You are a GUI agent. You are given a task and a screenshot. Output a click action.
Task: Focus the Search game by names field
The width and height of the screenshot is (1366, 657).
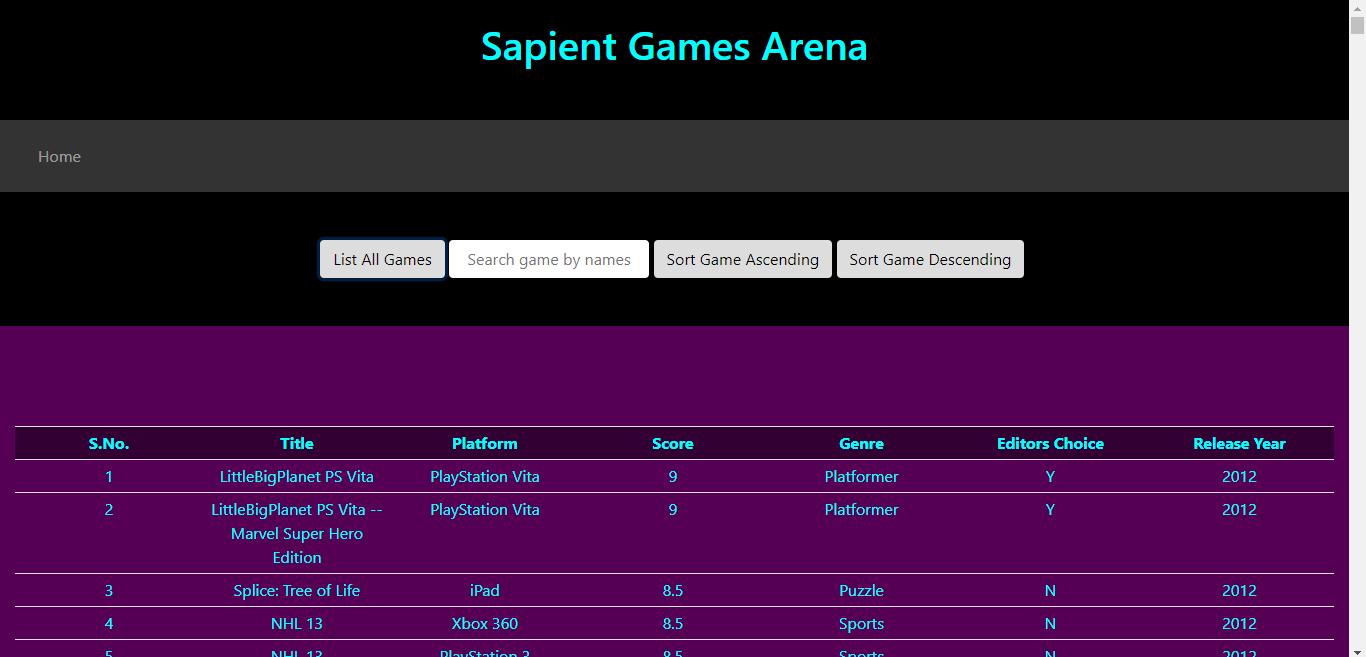[549, 259]
